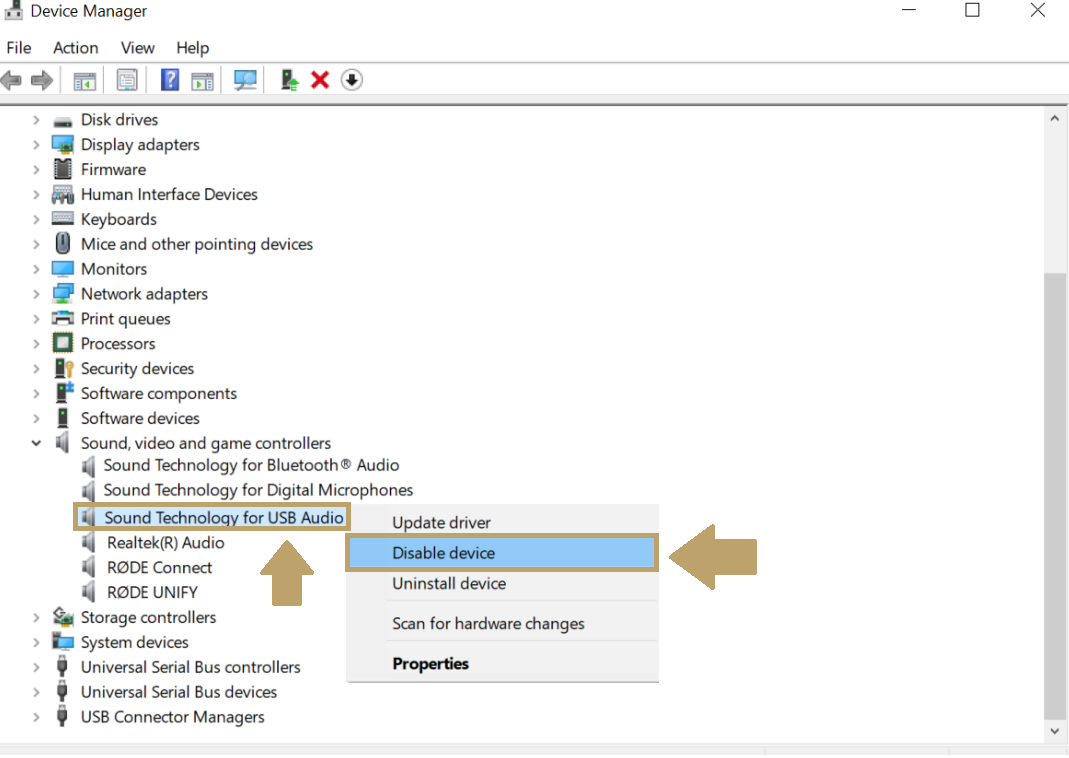Choose Update driver from context menu

click(x=441, y=522)
